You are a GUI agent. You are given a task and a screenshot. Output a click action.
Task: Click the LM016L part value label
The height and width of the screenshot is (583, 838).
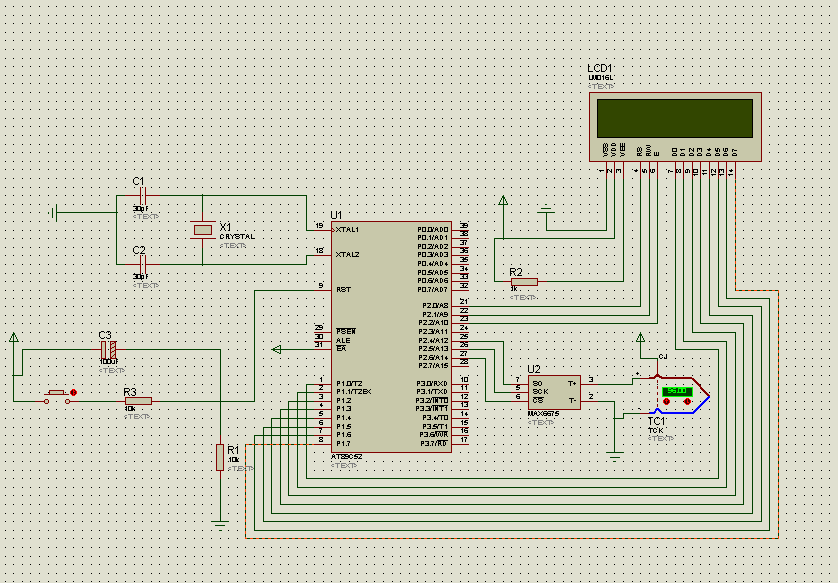(601, 77)
